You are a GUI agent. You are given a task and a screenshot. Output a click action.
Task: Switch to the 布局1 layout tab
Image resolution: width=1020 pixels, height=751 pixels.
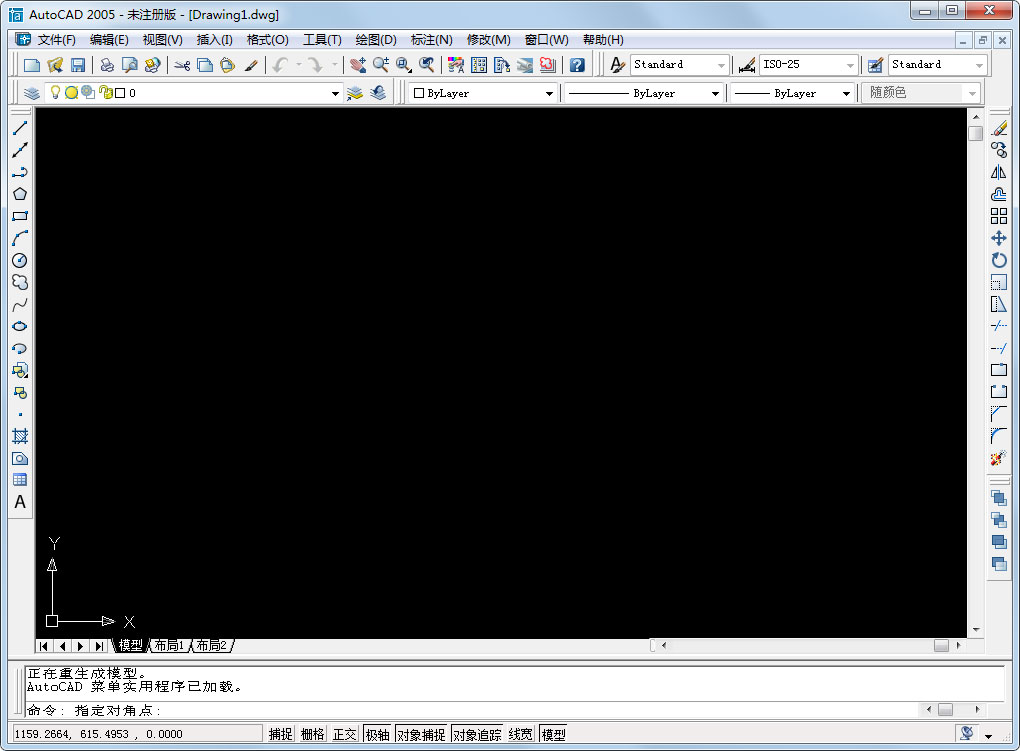click(170, 645)
